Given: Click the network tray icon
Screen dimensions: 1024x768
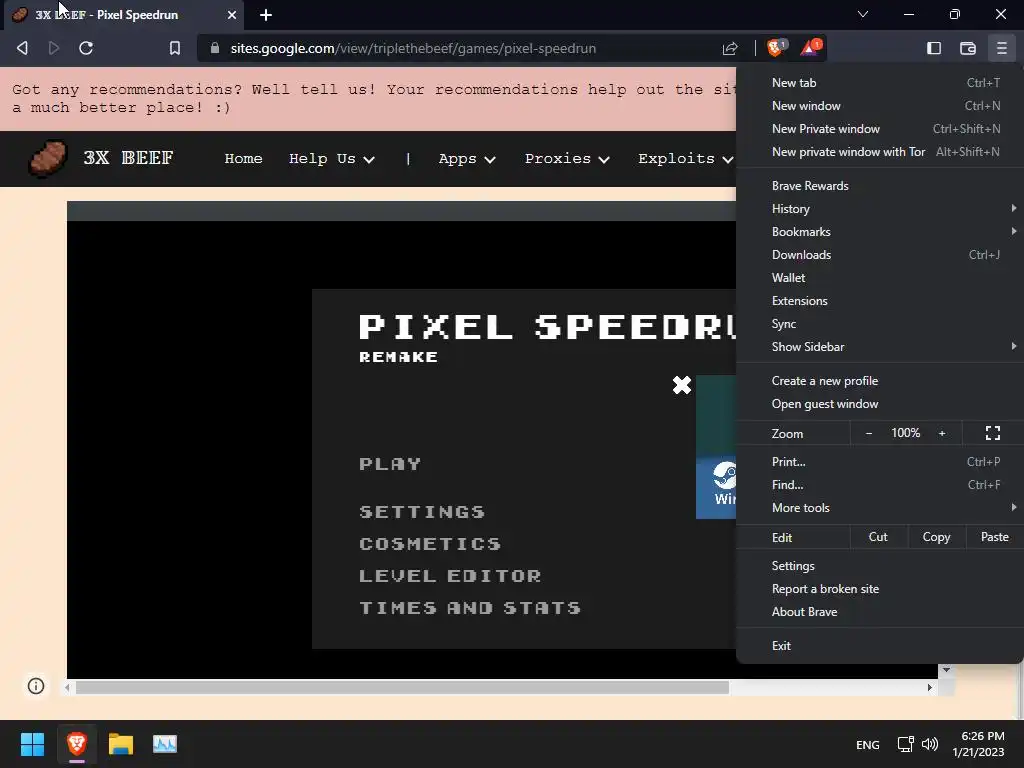Looking at the screenshot, I should coord(905,744).
